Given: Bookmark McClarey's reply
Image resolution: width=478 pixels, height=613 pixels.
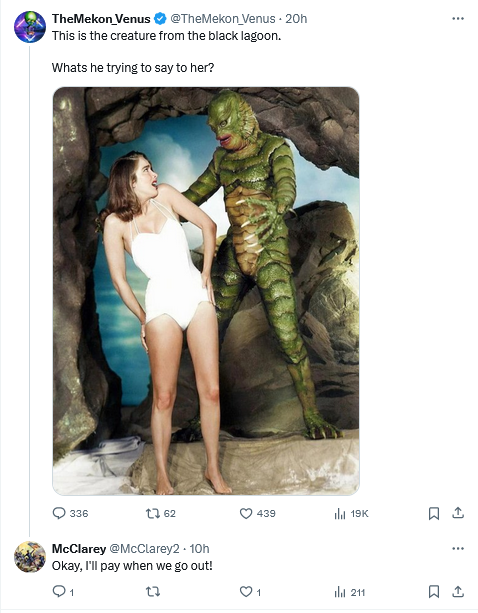Looking at the screenshot, I should [x=434, y=592].
